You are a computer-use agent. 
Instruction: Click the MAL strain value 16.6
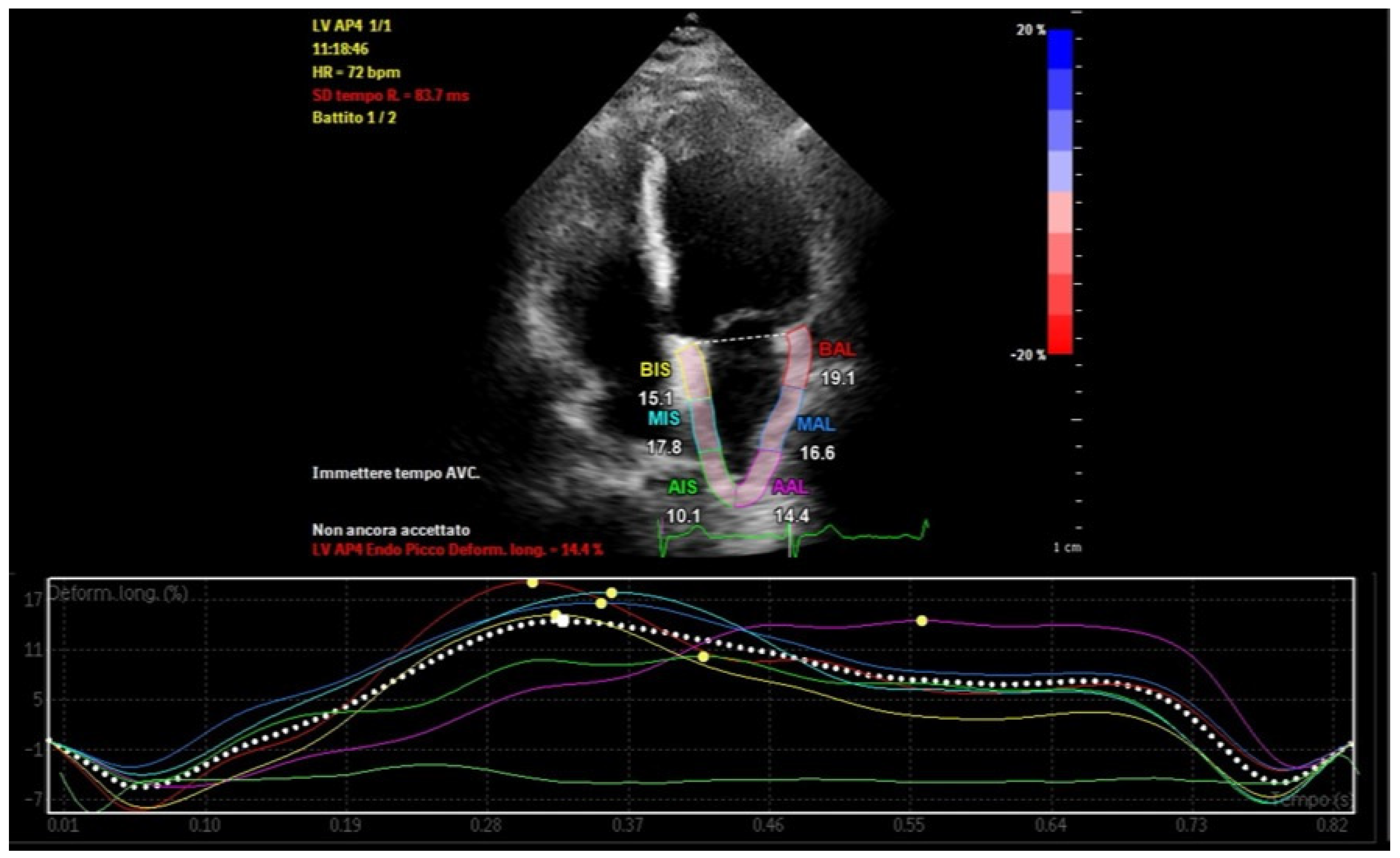817,453
